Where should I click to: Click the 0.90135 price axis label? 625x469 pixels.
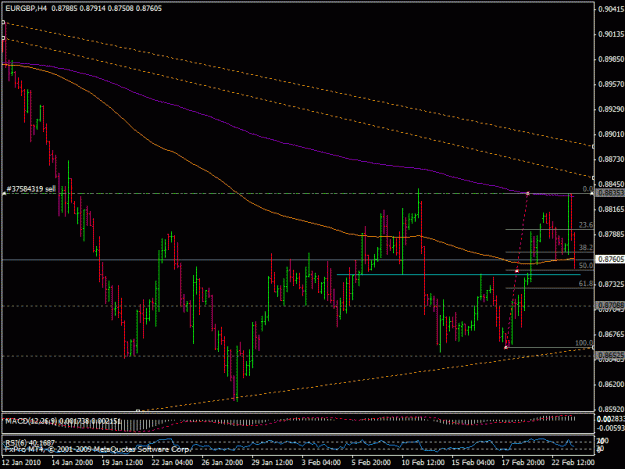tap(611, 34)
